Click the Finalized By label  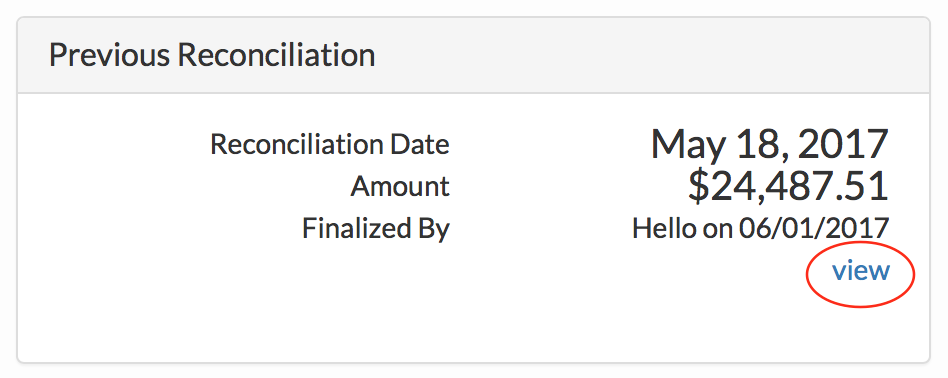coord(375,229)
